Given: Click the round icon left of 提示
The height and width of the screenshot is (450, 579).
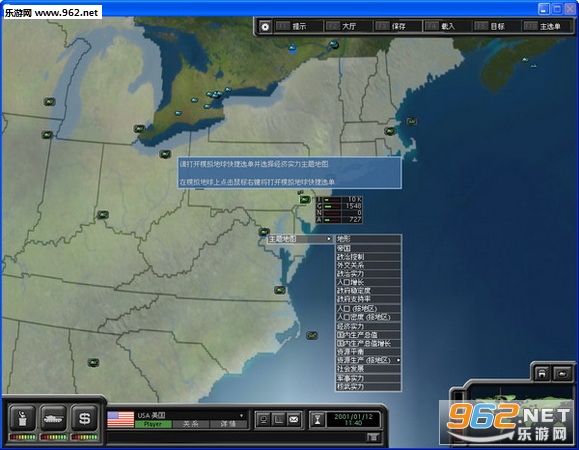Looking at the screenshot, I should 265,26.
